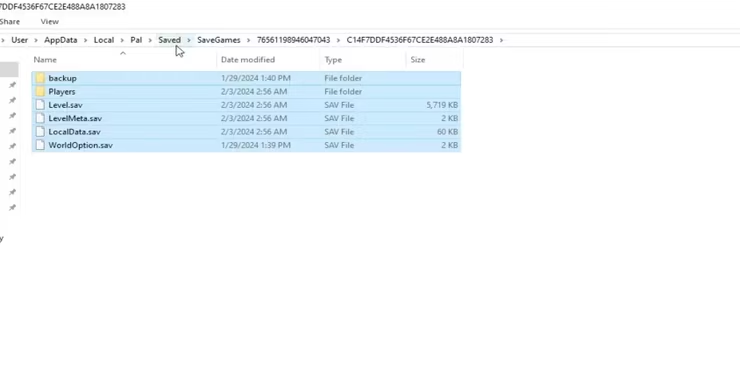Sort files by the Size column
This screenshot has width=740, height=370.
[434, 60]
